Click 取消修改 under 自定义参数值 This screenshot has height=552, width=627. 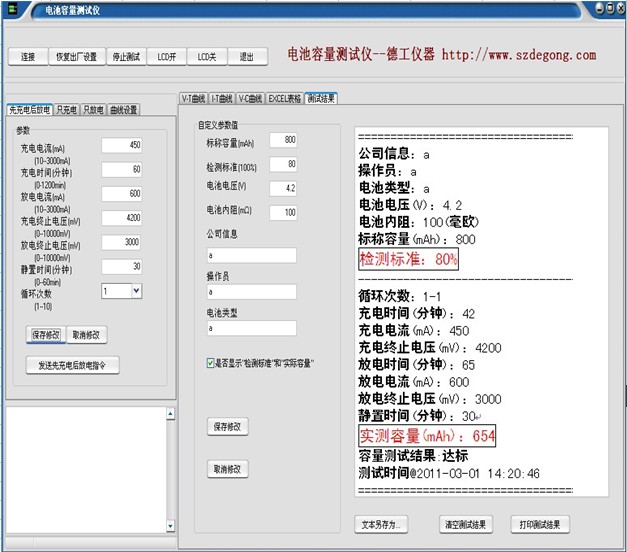(x=228, y=469)
